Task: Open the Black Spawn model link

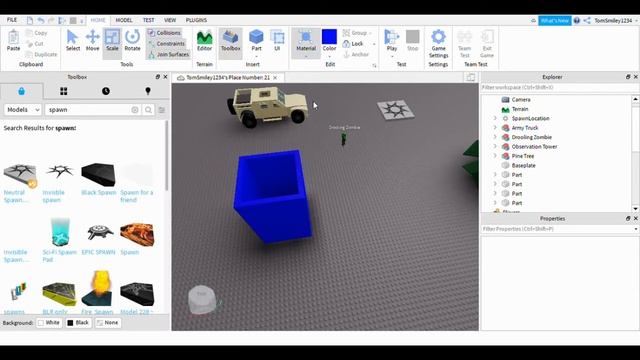Action: (98, 192)
